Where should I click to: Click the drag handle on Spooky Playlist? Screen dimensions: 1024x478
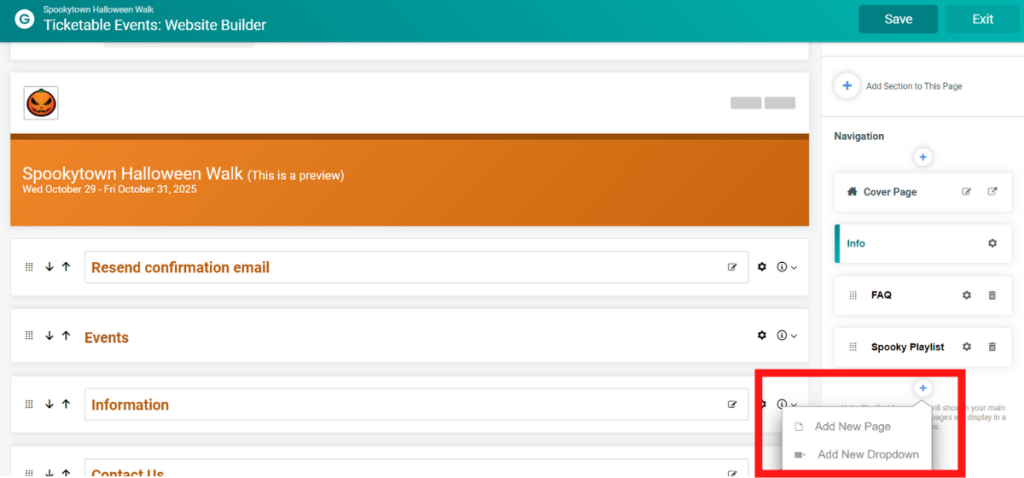pyautogui.click(x=853, y=347)
